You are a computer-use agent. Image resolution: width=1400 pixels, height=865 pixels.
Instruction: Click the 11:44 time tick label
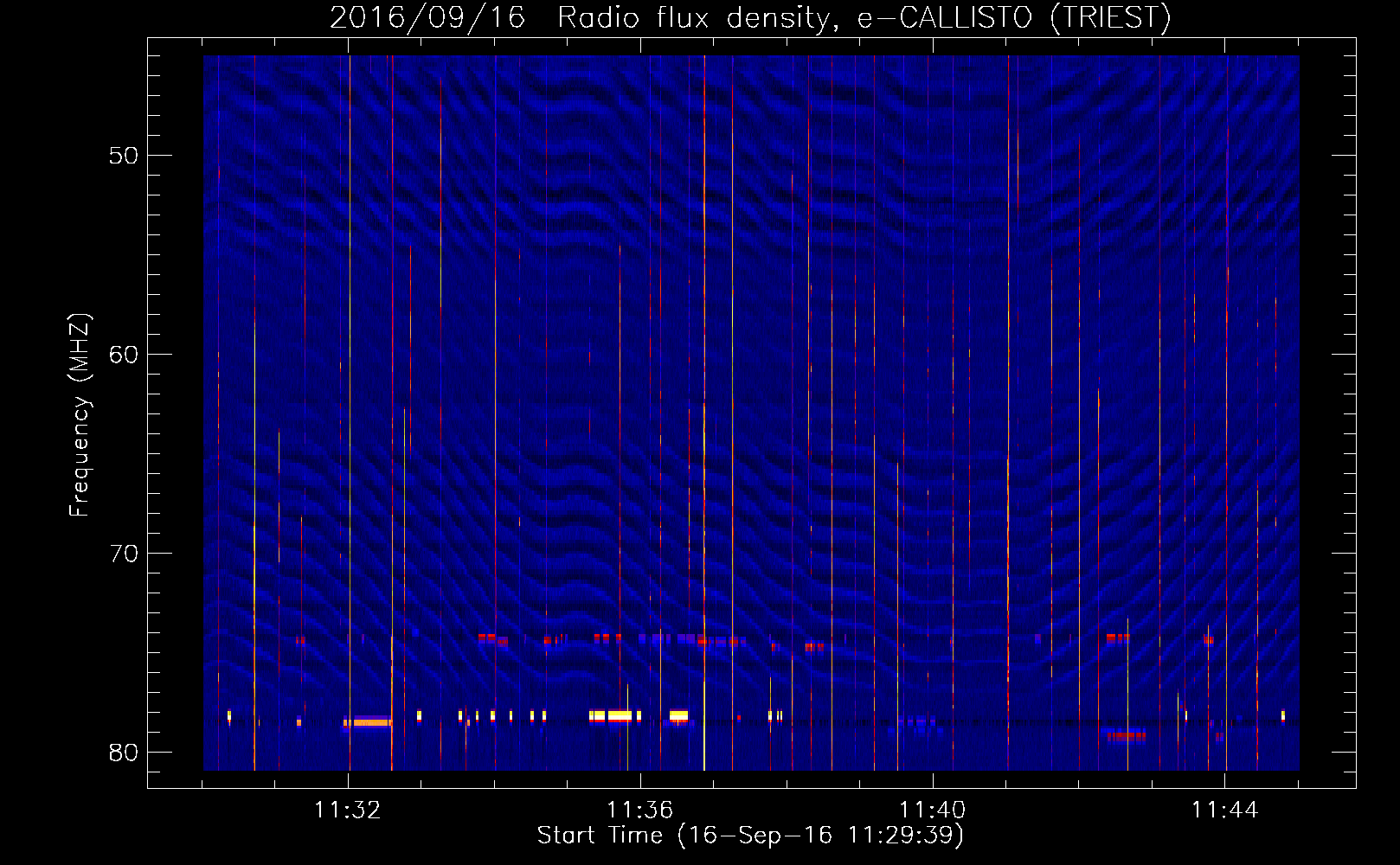(1225, 811)
